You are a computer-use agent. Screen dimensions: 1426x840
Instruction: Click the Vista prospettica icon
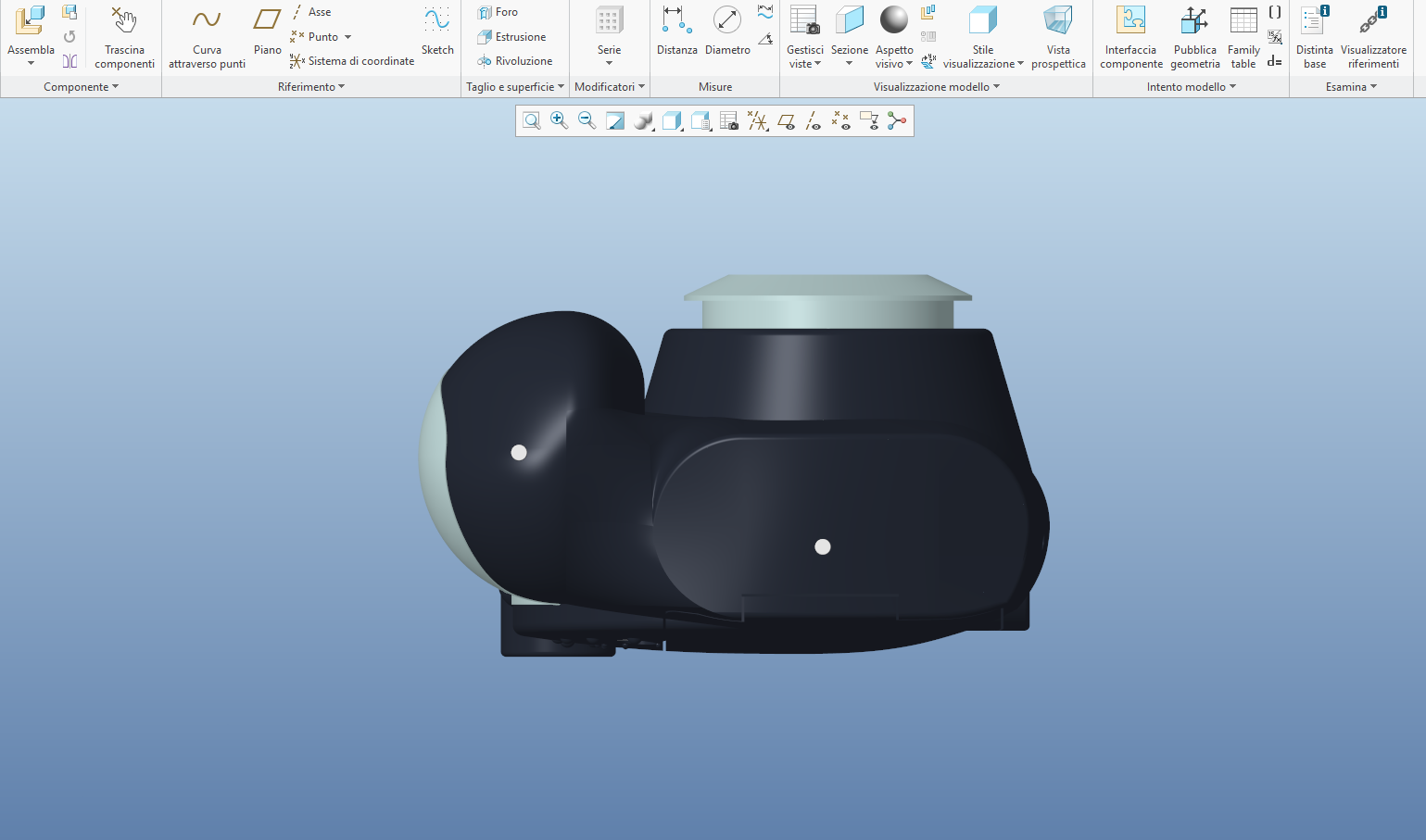coord(1058,20)
